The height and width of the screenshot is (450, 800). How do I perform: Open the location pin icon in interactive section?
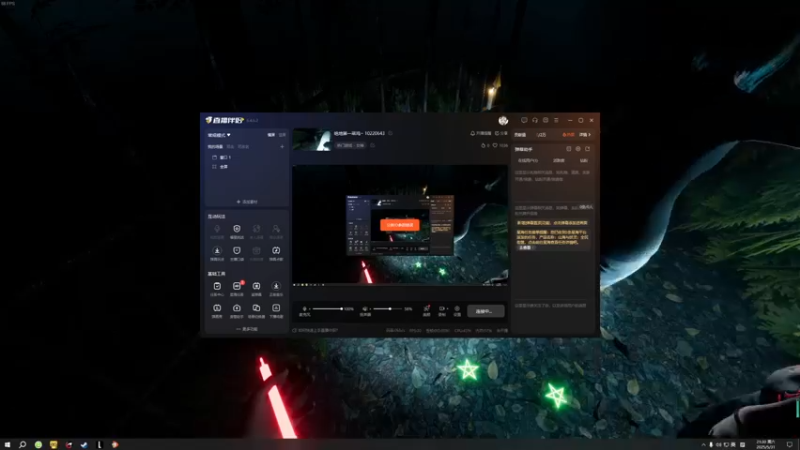click(x=217, y=231)
